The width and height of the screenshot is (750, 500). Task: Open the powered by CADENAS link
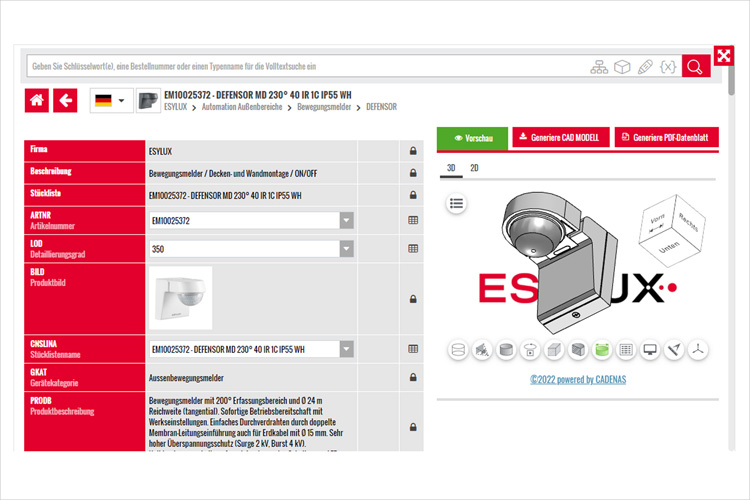pos(578,380)
